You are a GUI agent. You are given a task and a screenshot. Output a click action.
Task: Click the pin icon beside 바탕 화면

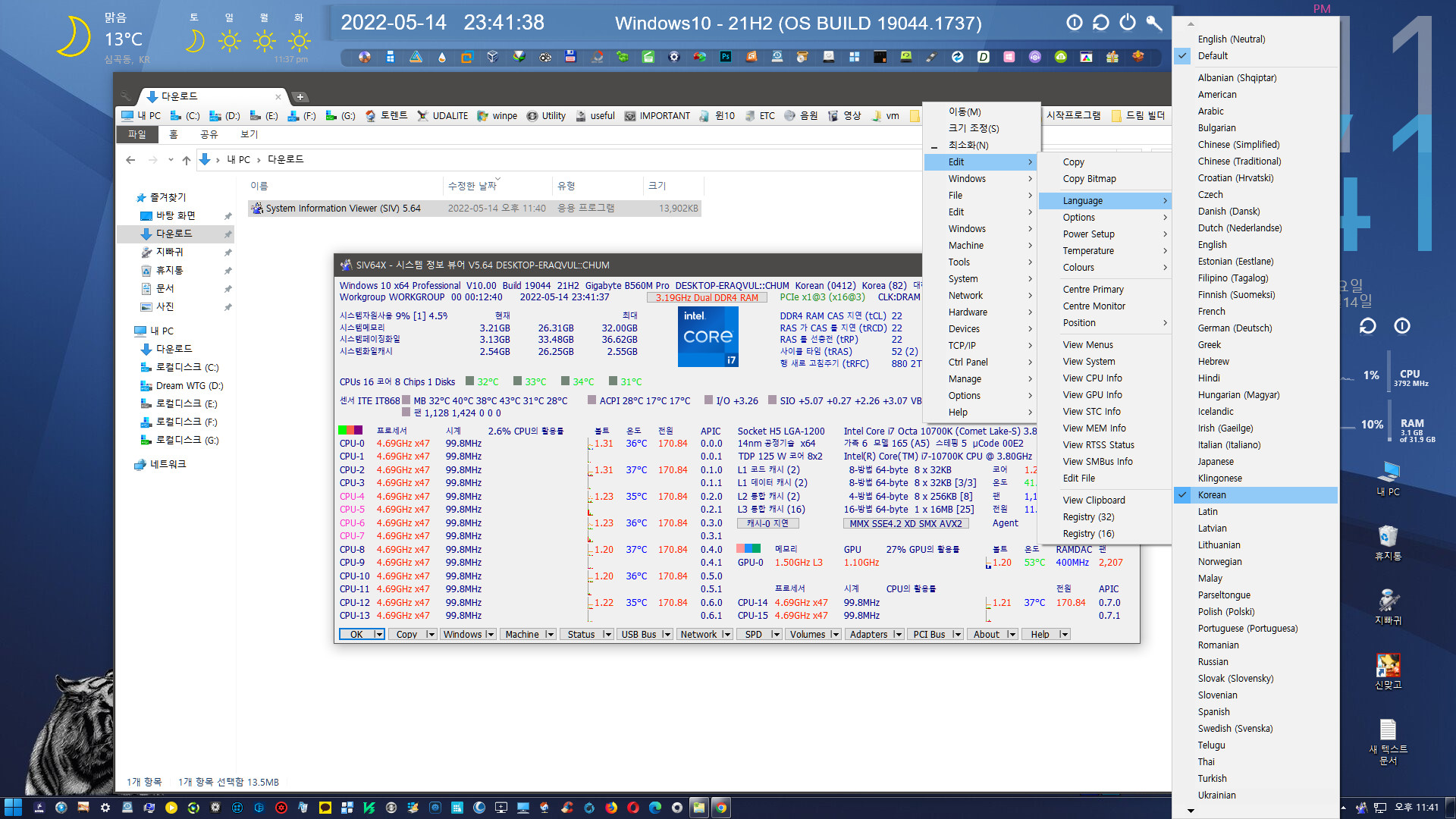pos(227,216)
